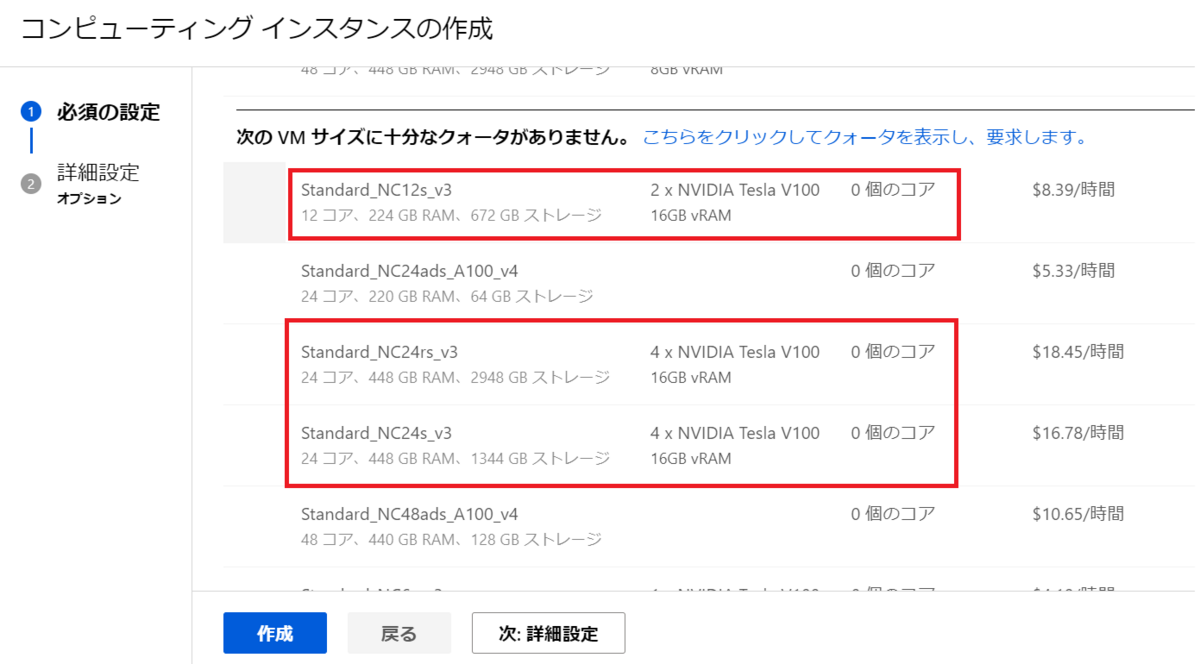Image resolution: width=1200 pixels, height=664 pixels.
Task: Click the $10.65/時間 price
Action: pos(1078,513)
